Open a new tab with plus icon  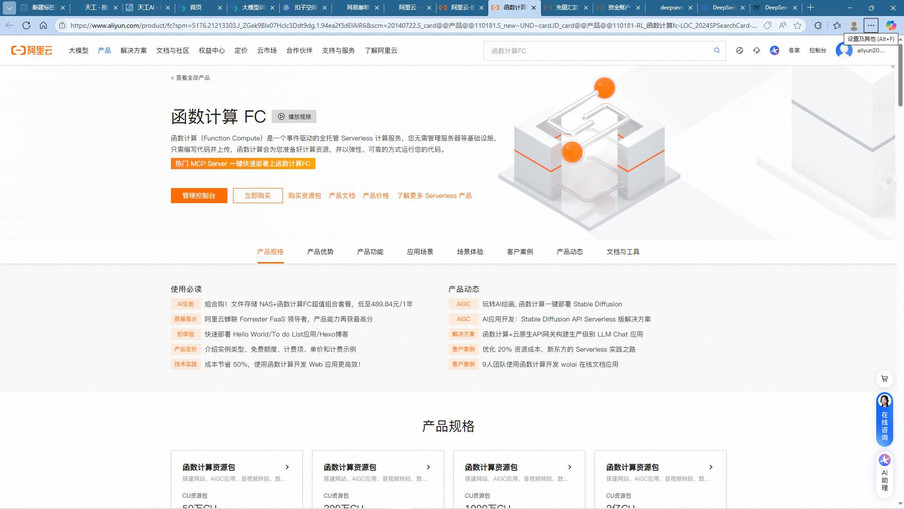tap(810, 7)
